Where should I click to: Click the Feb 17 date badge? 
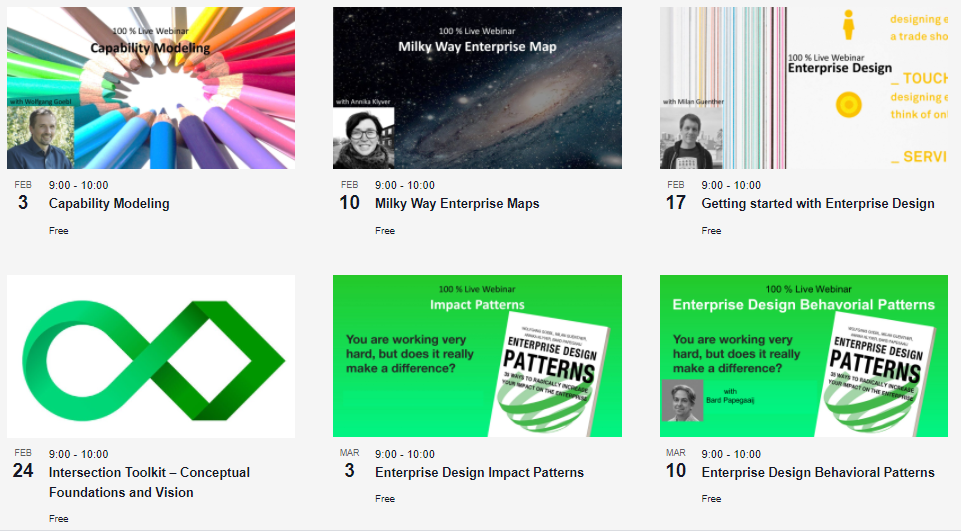[676, 196]
